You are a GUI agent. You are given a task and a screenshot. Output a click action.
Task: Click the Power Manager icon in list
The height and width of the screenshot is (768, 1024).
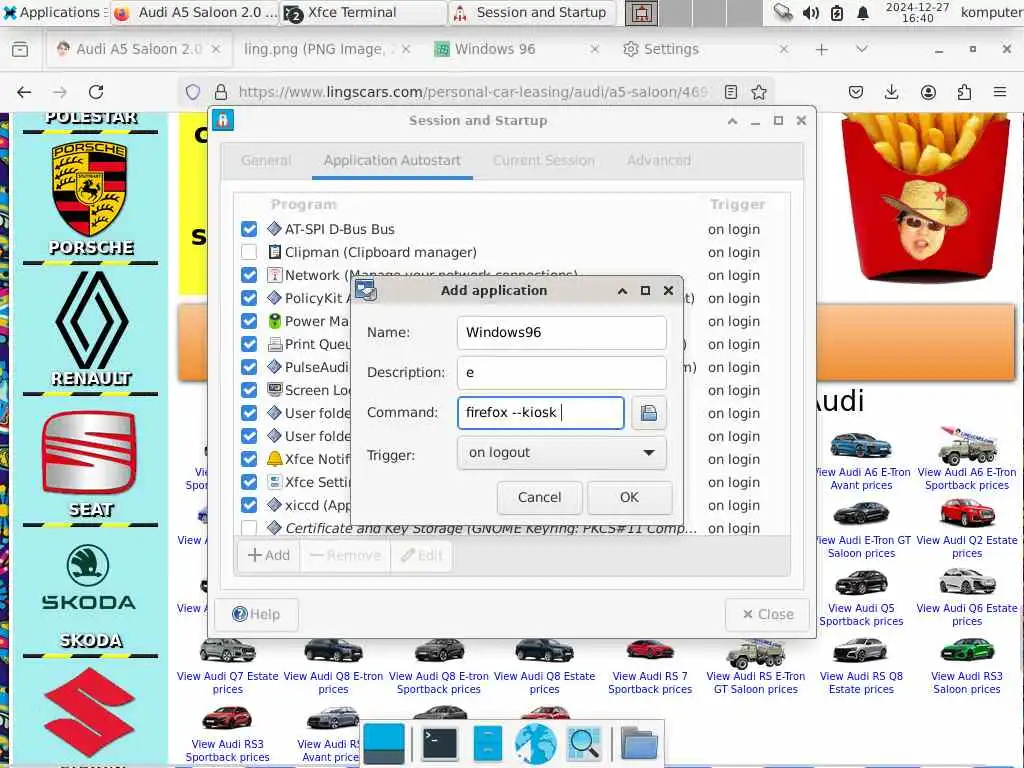[x=274, y=321]
